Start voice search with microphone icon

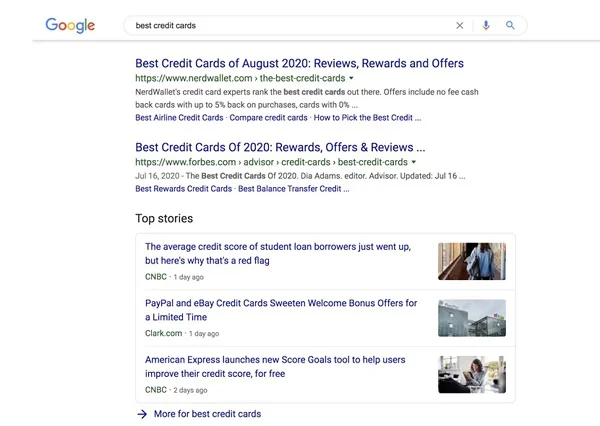[x=486, y=26]
